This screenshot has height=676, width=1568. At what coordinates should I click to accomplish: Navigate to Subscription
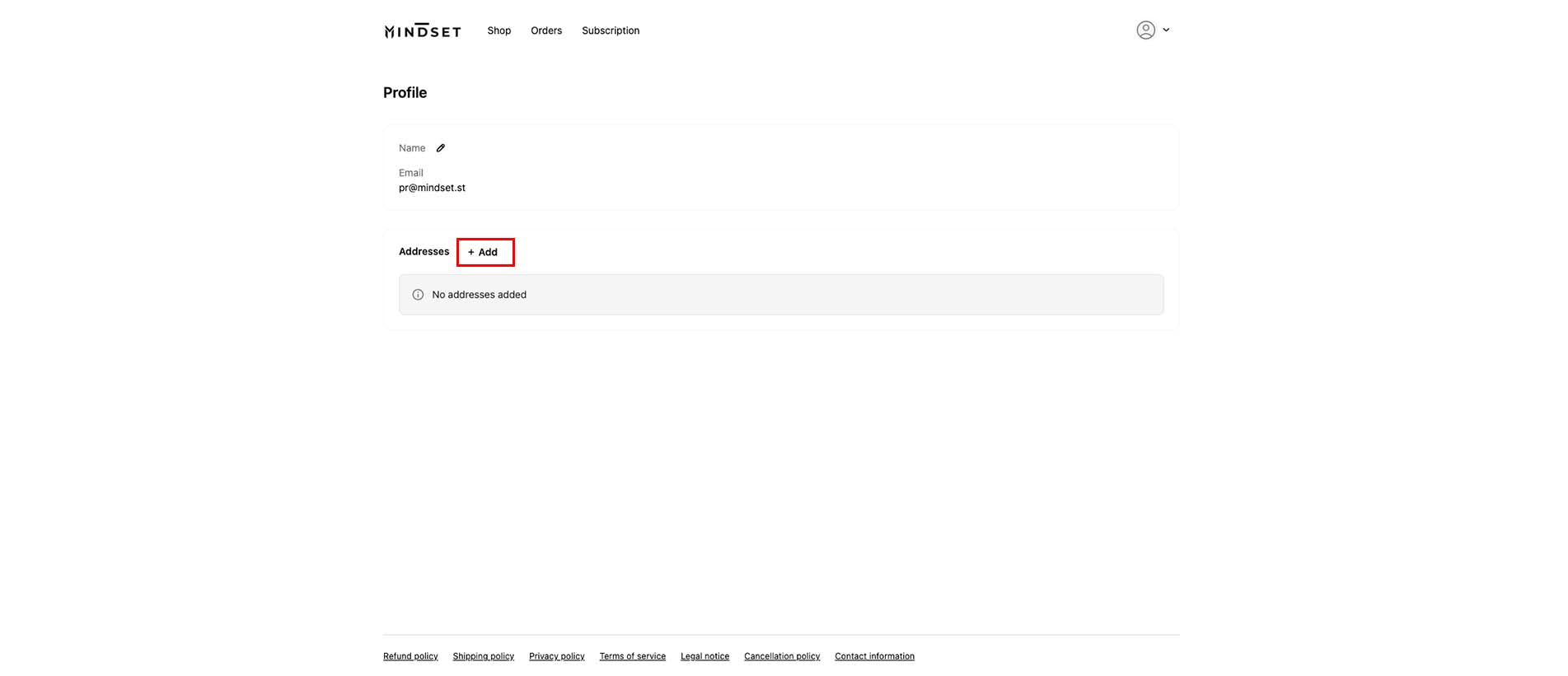(611, 30)
